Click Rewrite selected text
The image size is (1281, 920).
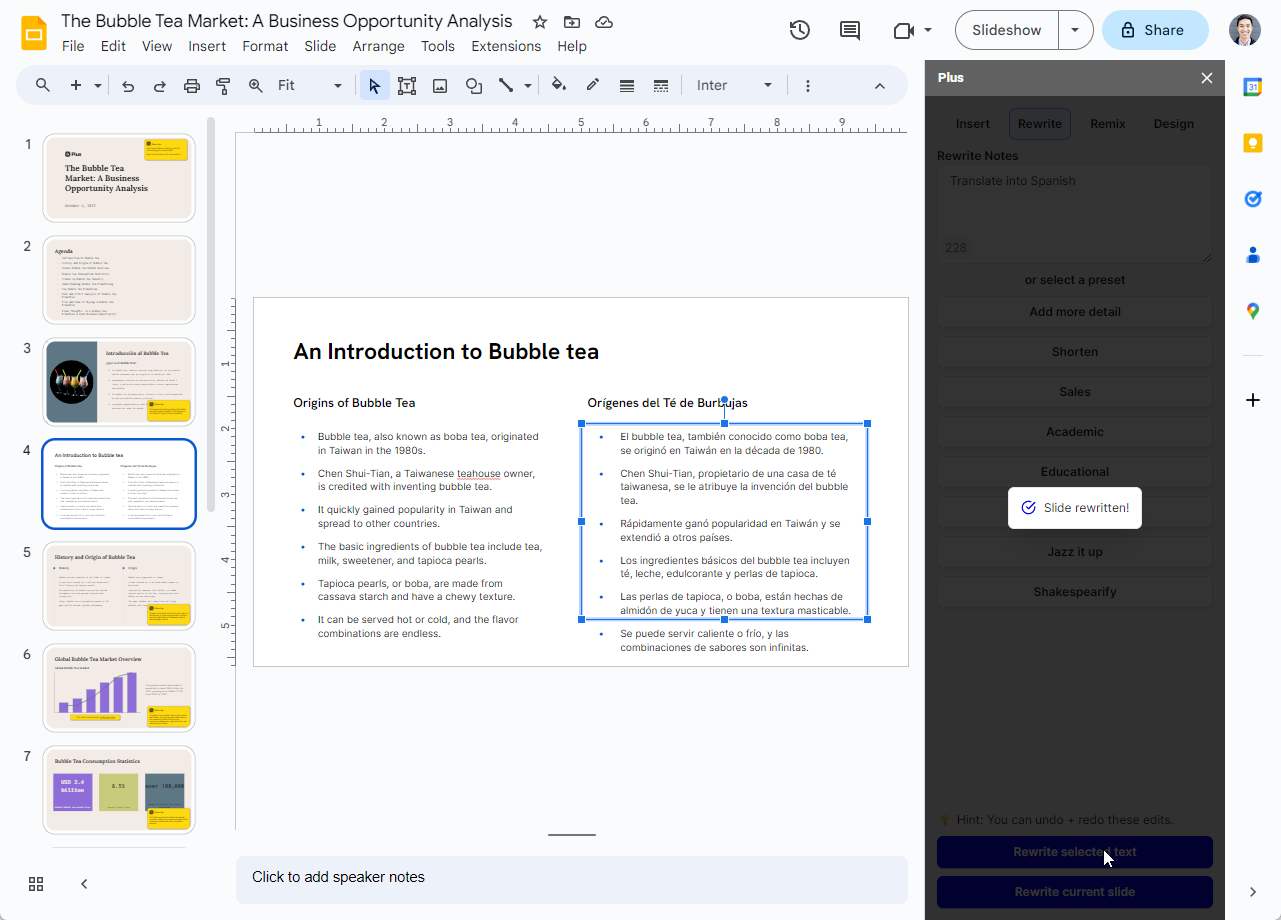pyautogui.click(x=1074, y=852)
